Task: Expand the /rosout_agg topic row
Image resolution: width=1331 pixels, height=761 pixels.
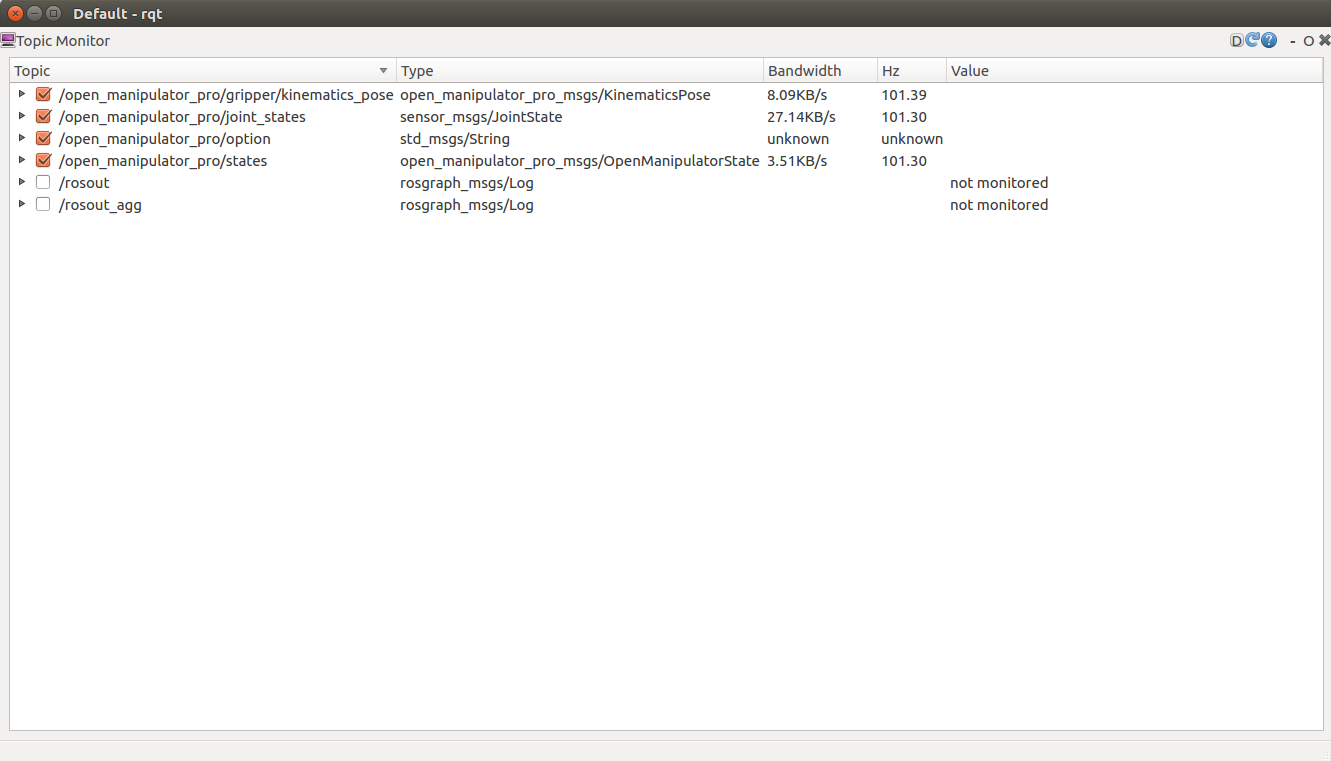Action: point(22,205)
